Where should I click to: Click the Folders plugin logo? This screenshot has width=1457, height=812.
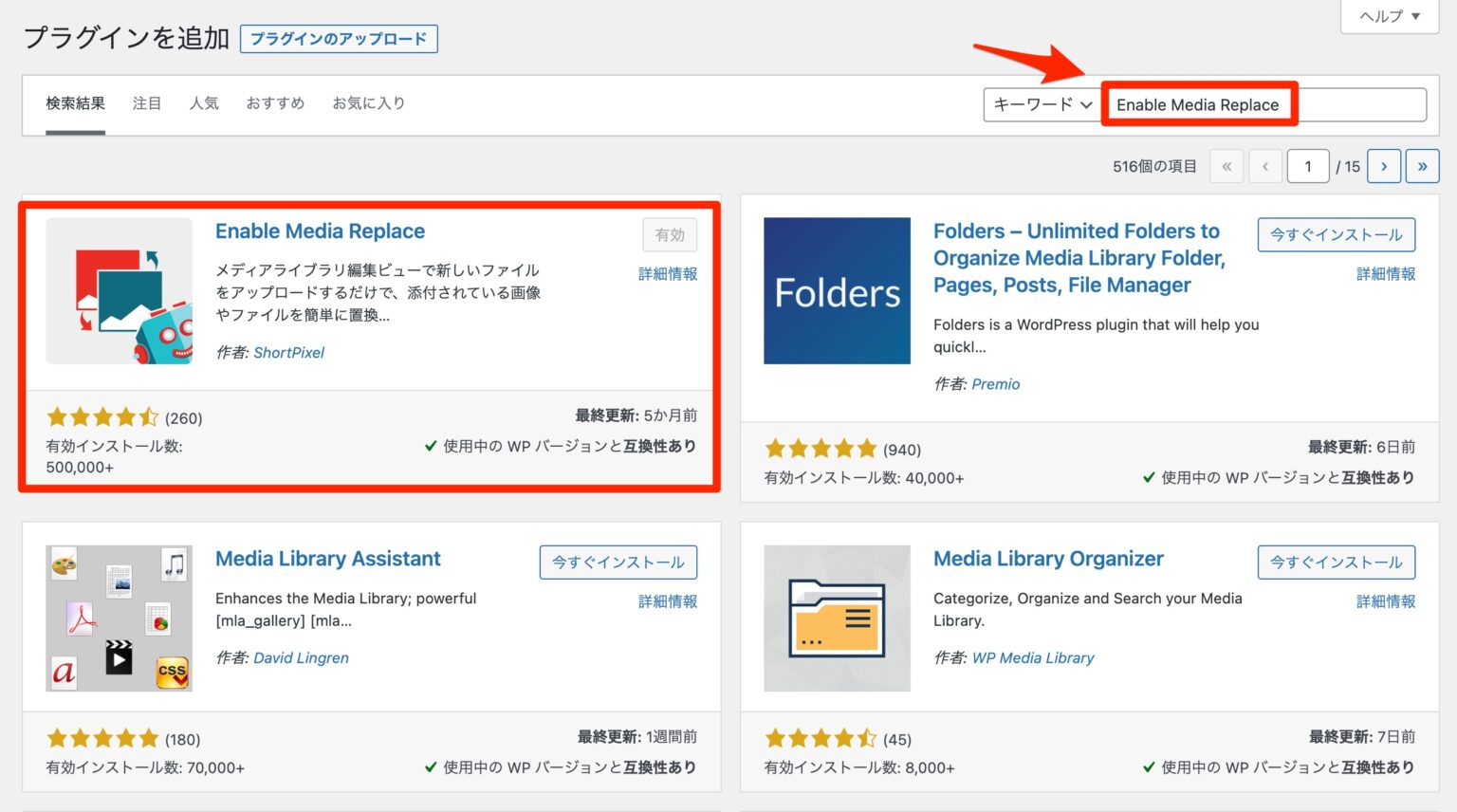(836, 290)
